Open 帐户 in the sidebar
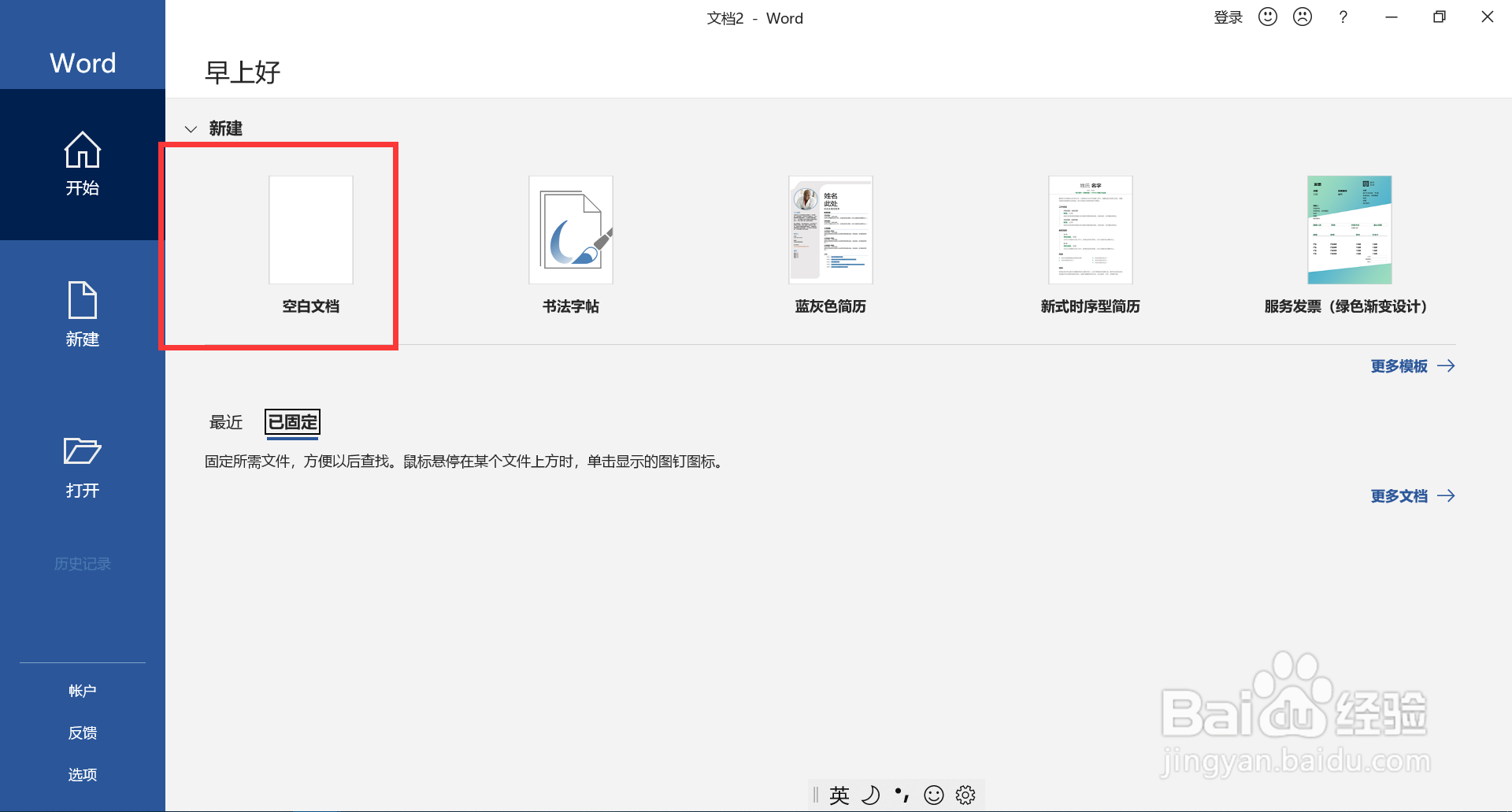 pos(83,691)
